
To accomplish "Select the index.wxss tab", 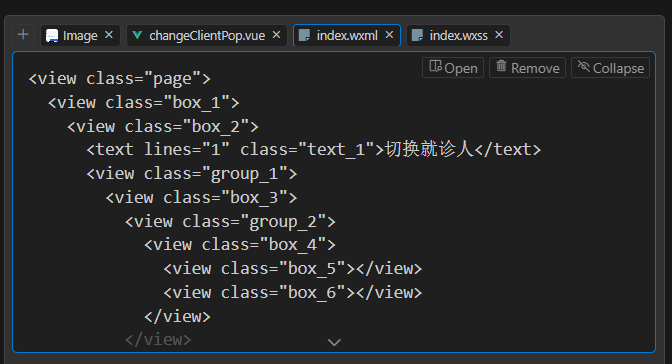I will coord(458,35).
